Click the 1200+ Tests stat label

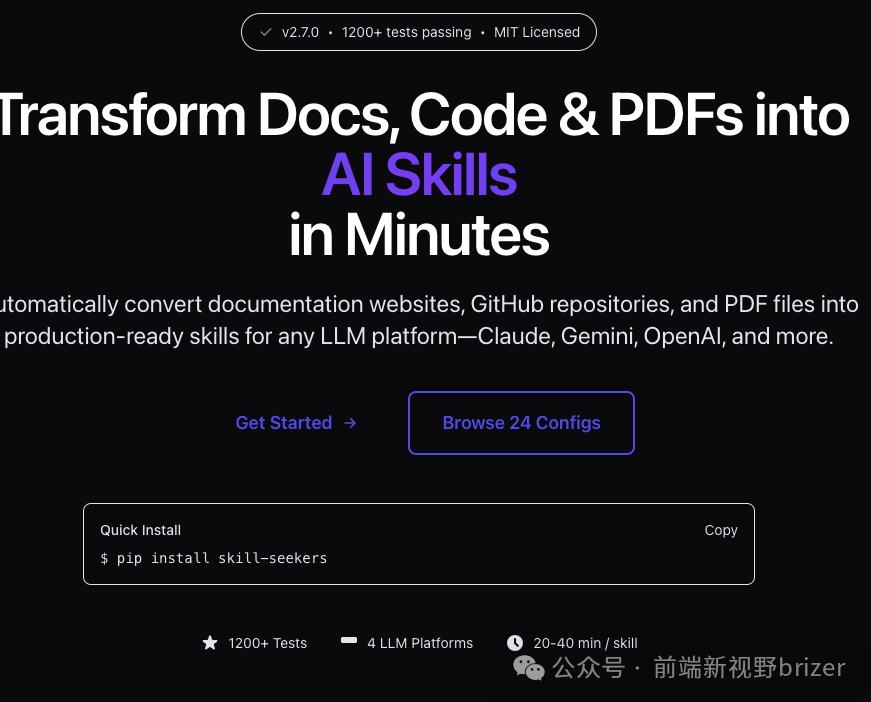point(268,643)
